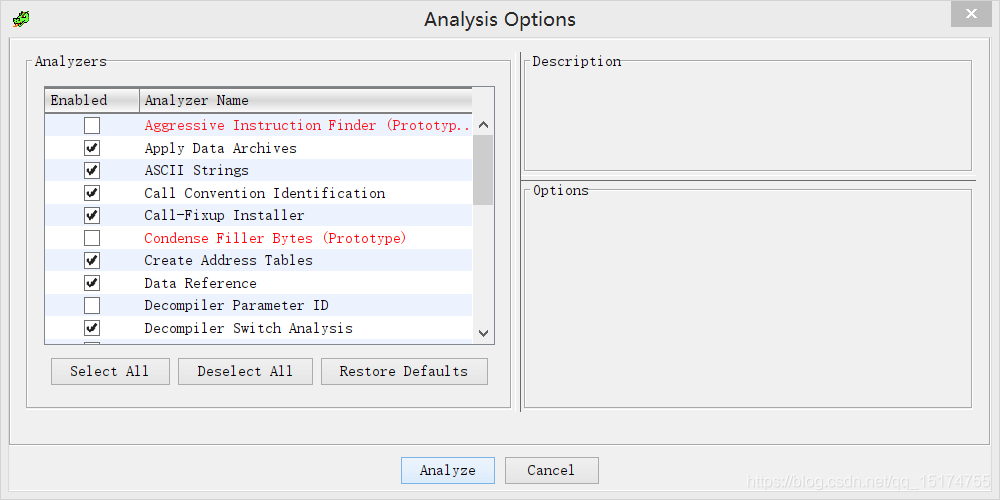Start analysis with Analyze button
The width and height of the screenshot is (1000, 500).
[447, 470]
